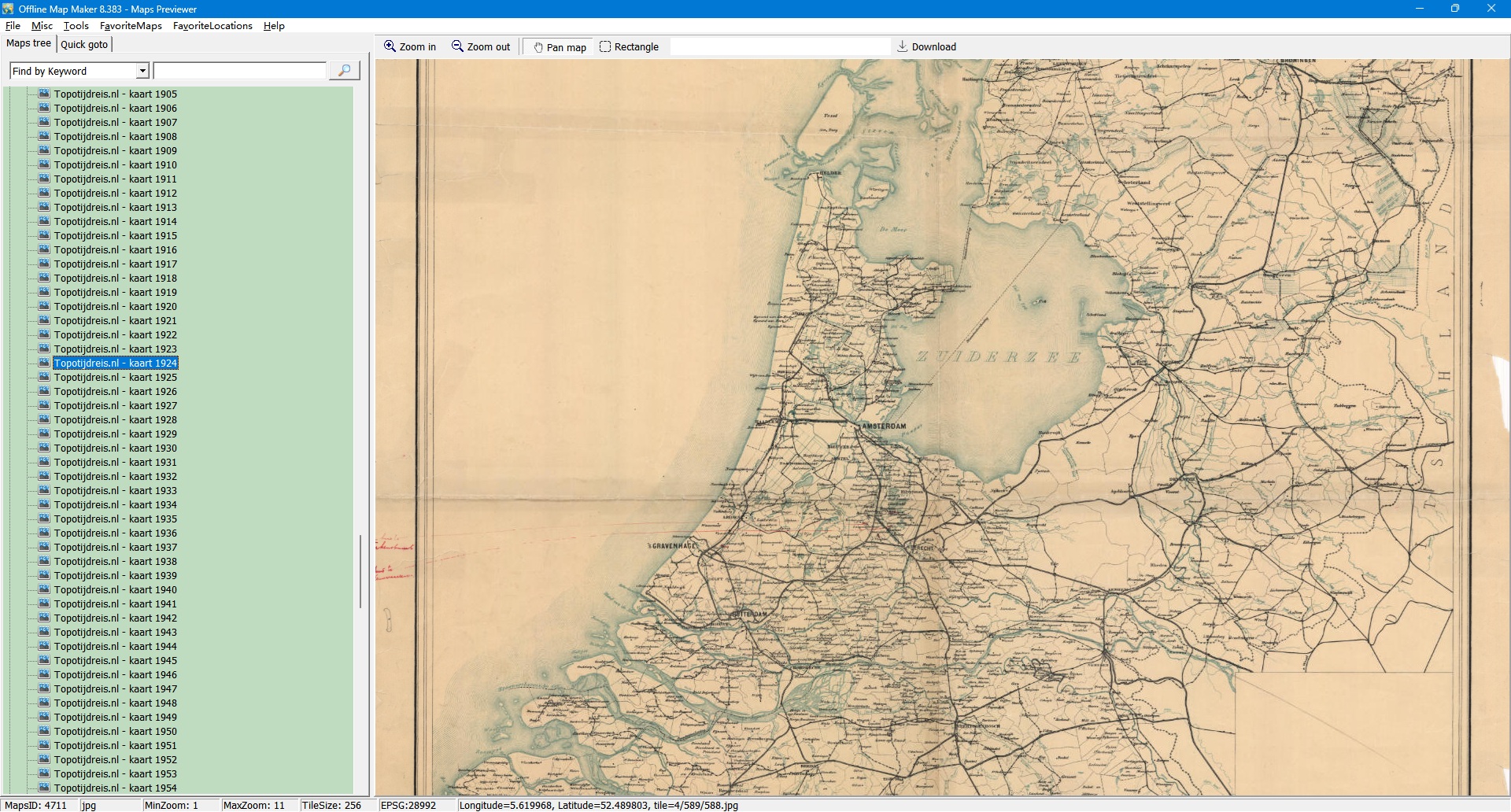Click the Download arrow icon

pyautogui.click(x=903, y=46)
